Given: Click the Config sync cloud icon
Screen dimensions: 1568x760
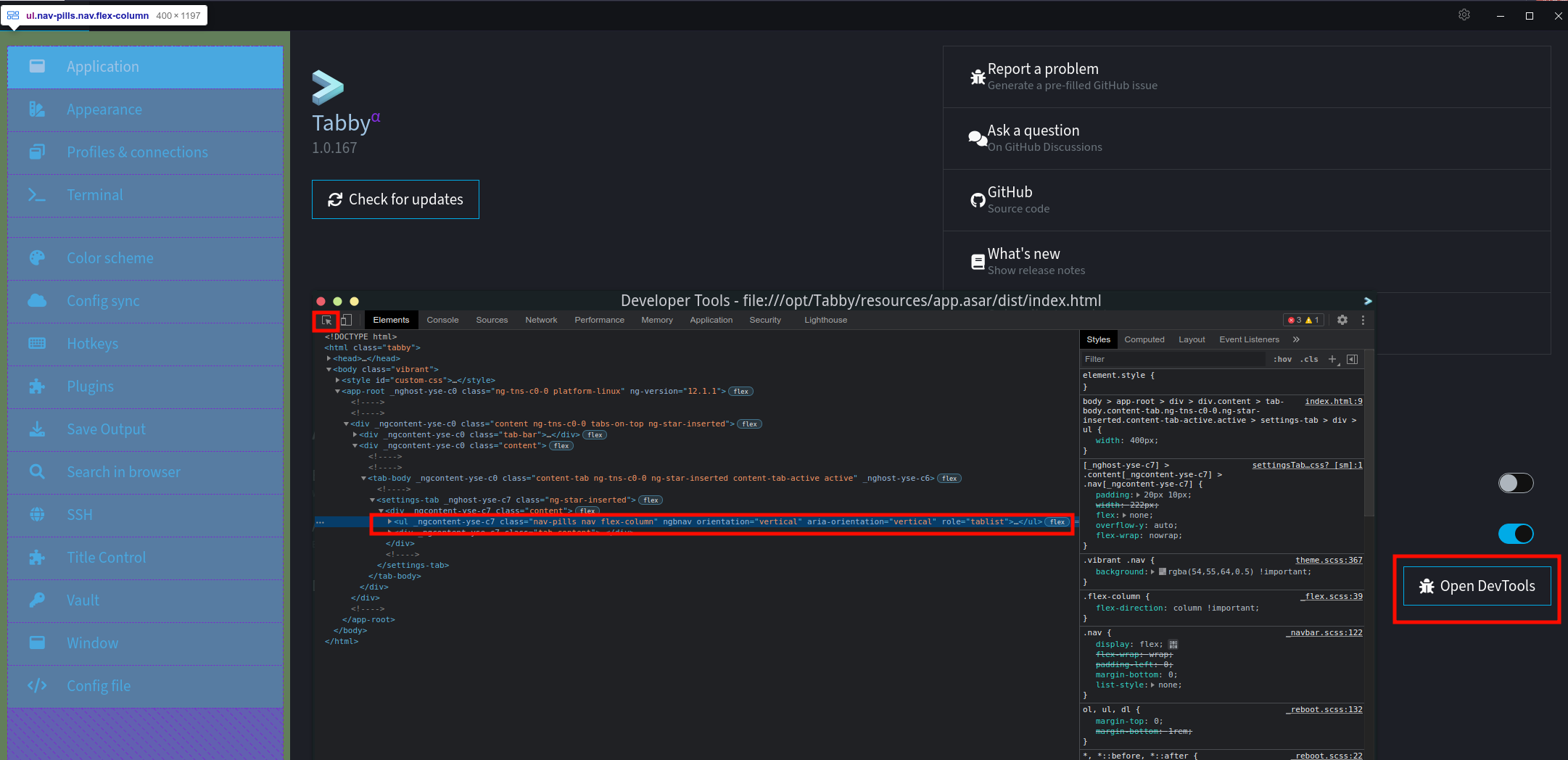Looking at the screenshot, I should point(37,301).
